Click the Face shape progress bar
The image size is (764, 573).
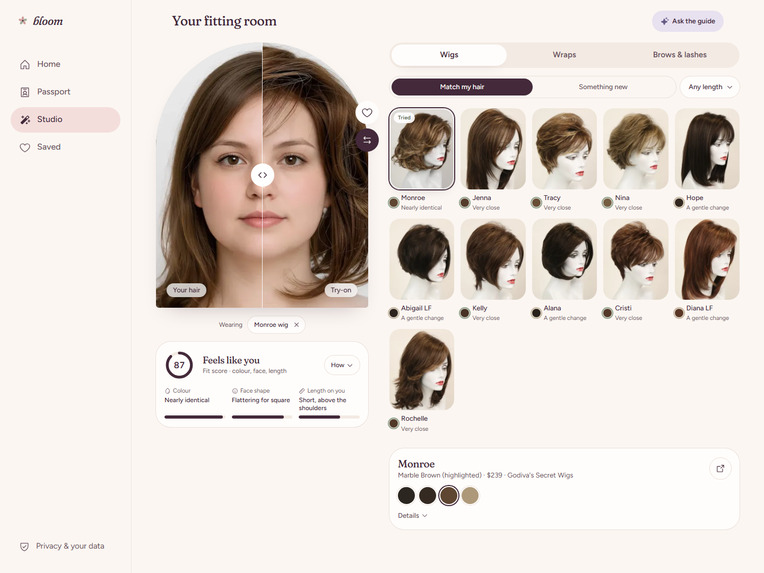pyautogui.click(x=262, y=417)
